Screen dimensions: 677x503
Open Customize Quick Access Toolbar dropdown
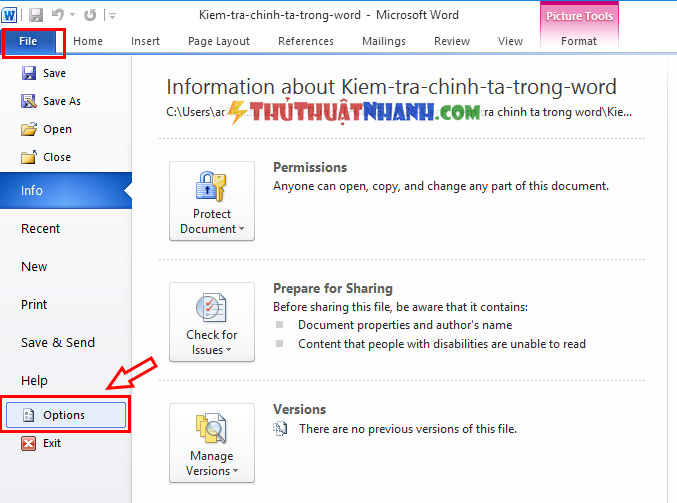point(113,16)
